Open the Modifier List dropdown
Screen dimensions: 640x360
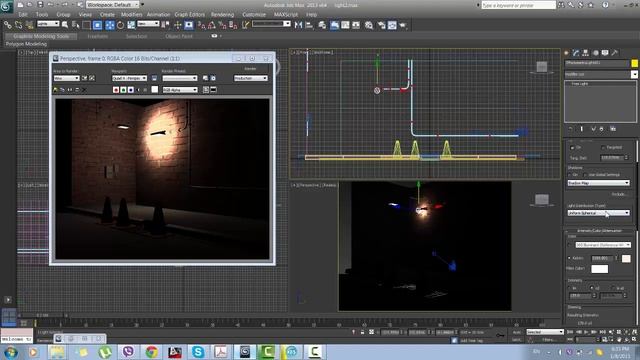(601, 74)
